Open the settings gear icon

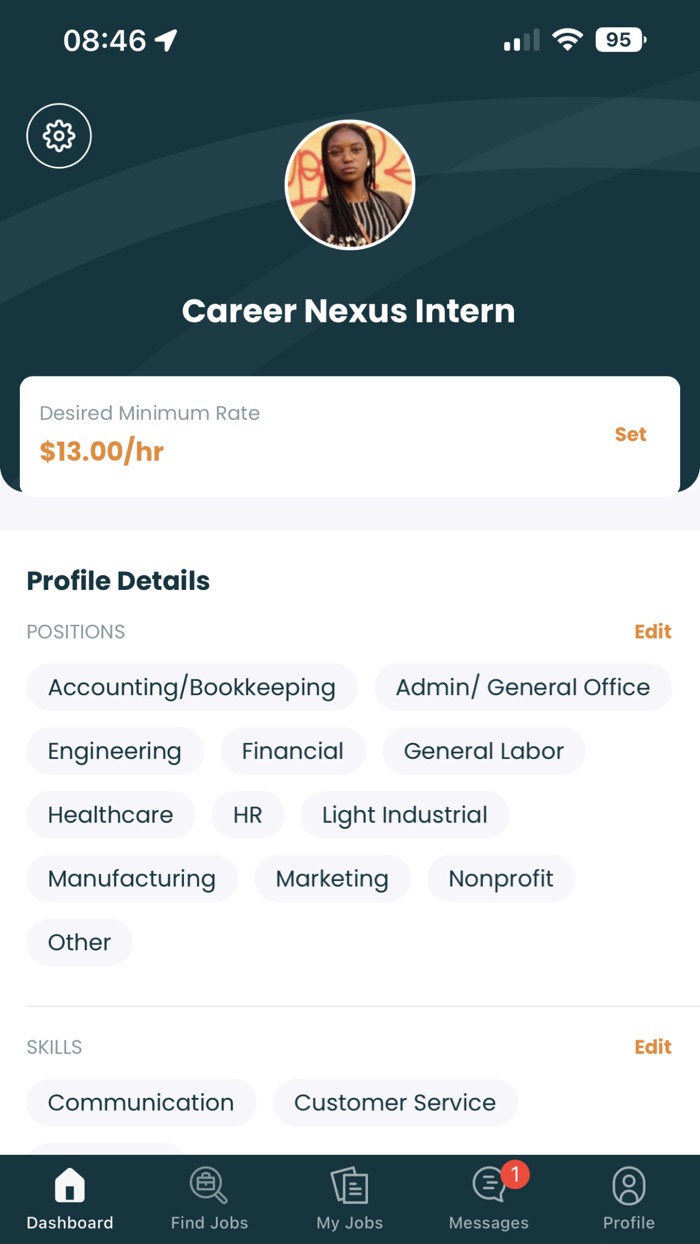pyautogui.click(x=58, y=135)
